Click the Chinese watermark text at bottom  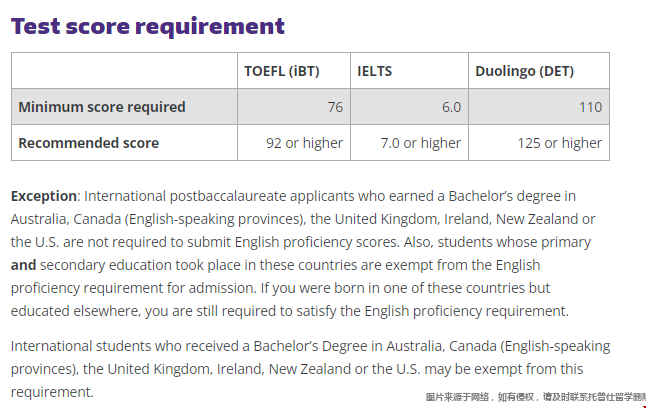pyautogui.click(x=536, y=397)
